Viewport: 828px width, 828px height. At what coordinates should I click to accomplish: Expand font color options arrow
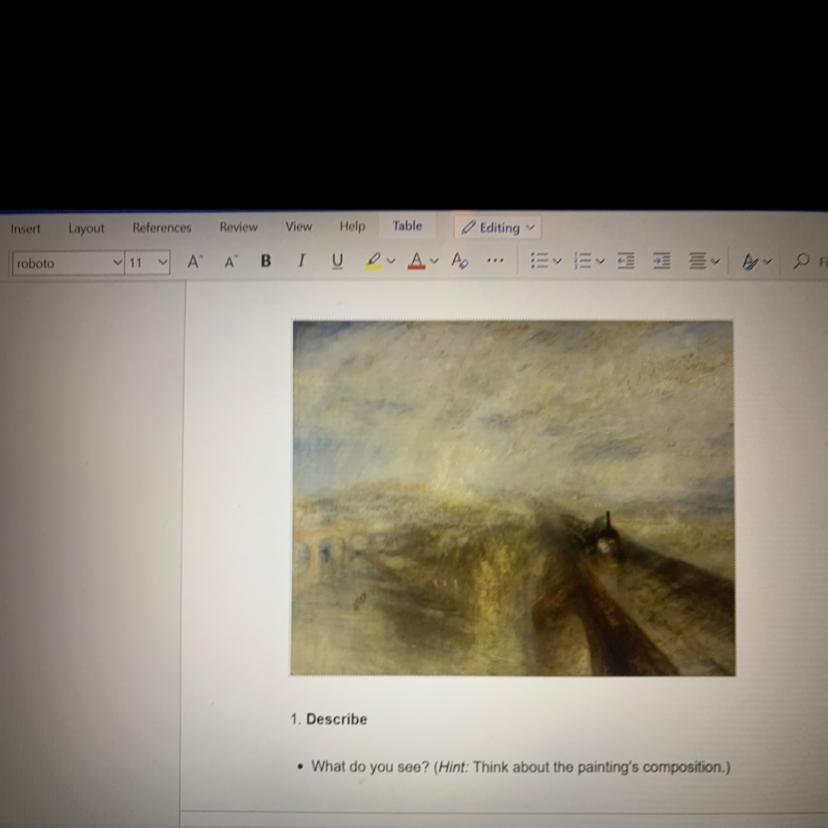[x=434, y=260]
